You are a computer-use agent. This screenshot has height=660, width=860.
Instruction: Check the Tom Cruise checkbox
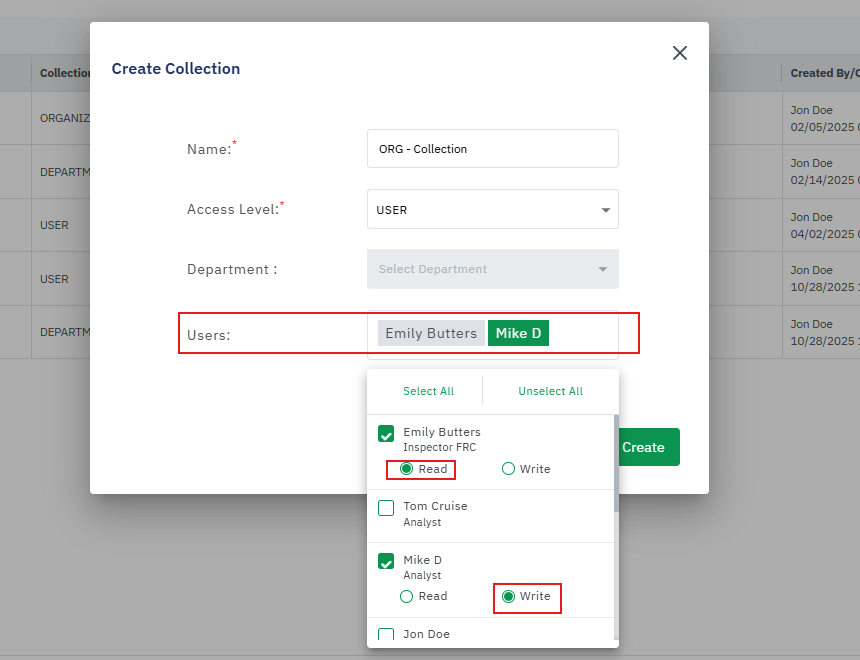pos(386,508)
